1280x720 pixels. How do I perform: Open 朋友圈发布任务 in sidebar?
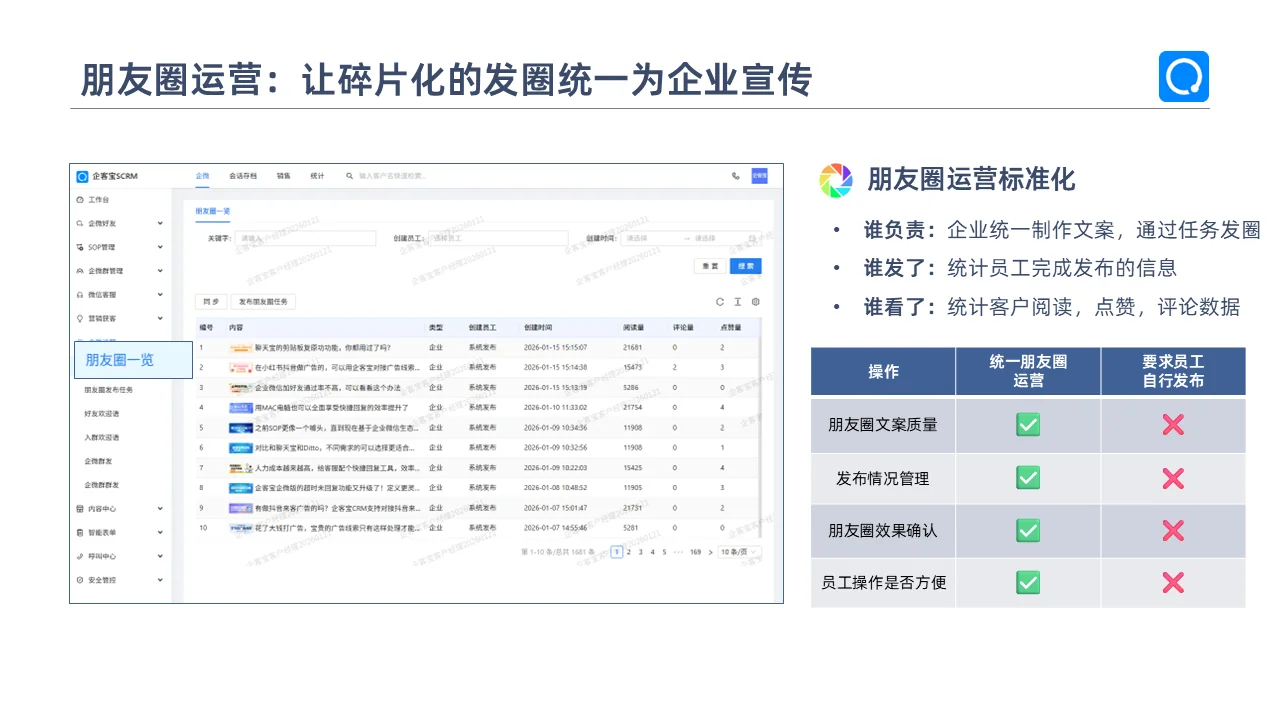pos(108,390)
